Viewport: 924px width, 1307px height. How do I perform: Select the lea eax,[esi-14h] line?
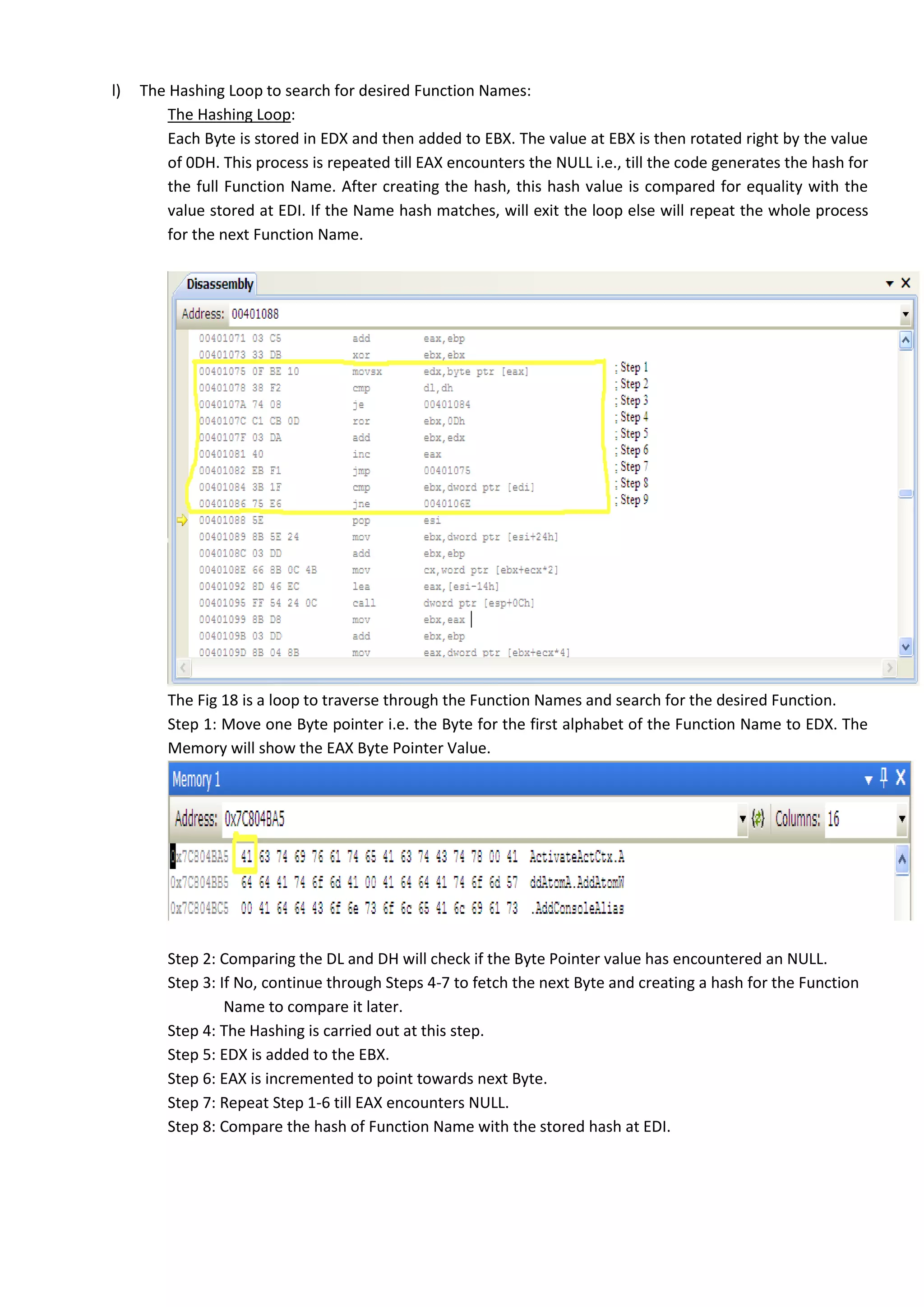(x=349, y=586)
